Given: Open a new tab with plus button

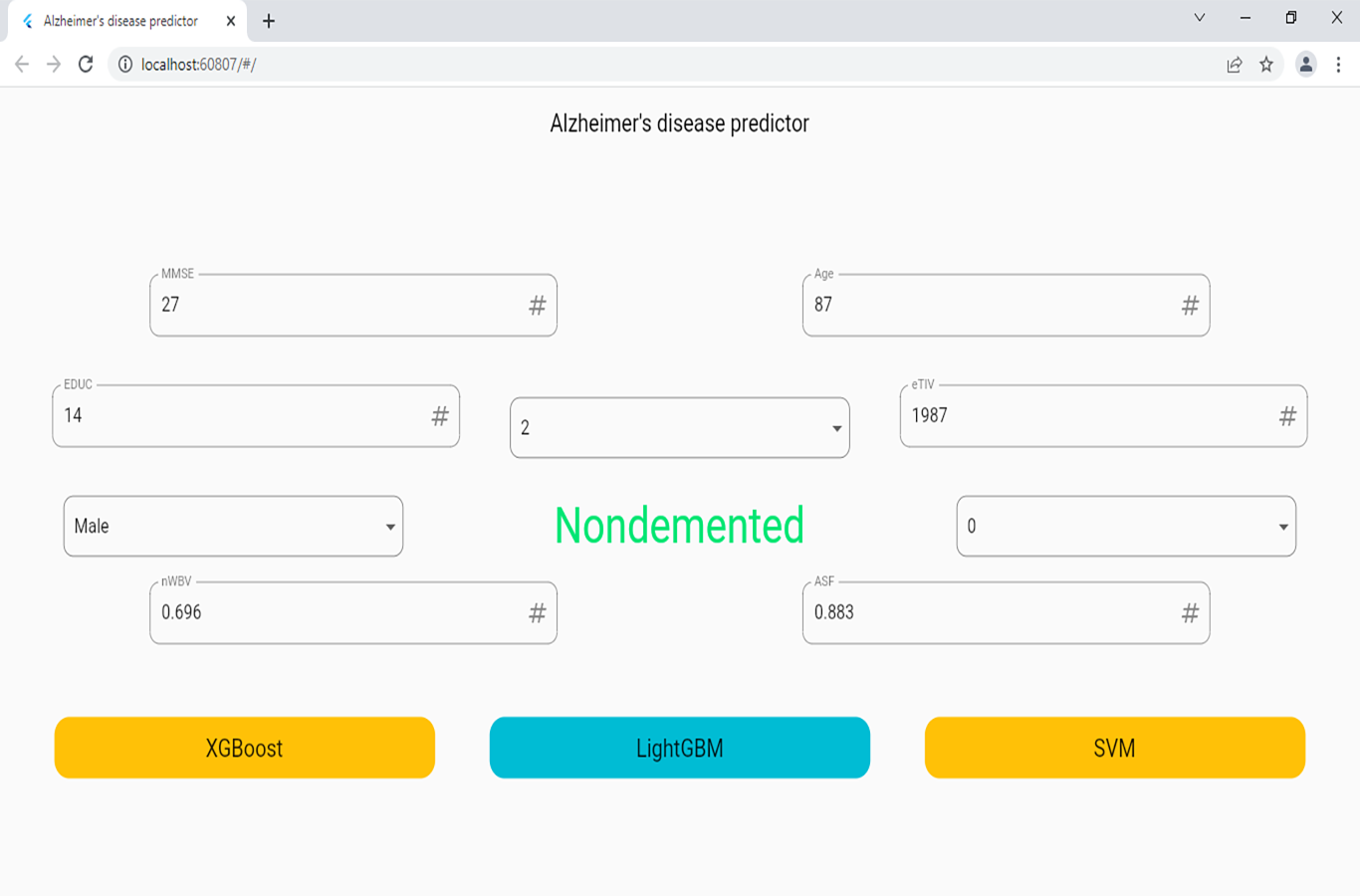Looking at the screenshot, I should pyautogui.click(x=269, y=21).
